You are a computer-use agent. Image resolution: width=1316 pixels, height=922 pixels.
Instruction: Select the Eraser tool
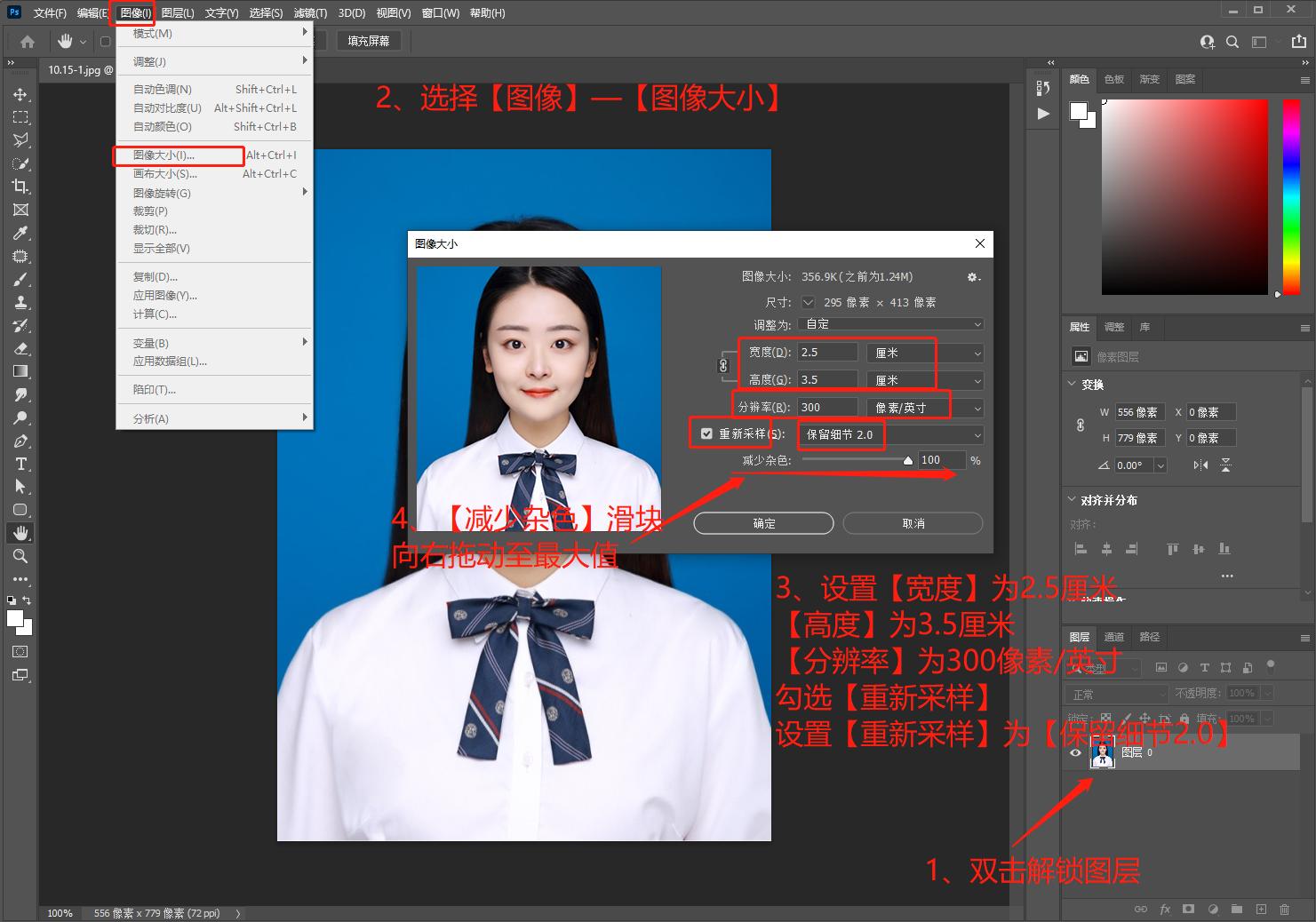point(20,348)
